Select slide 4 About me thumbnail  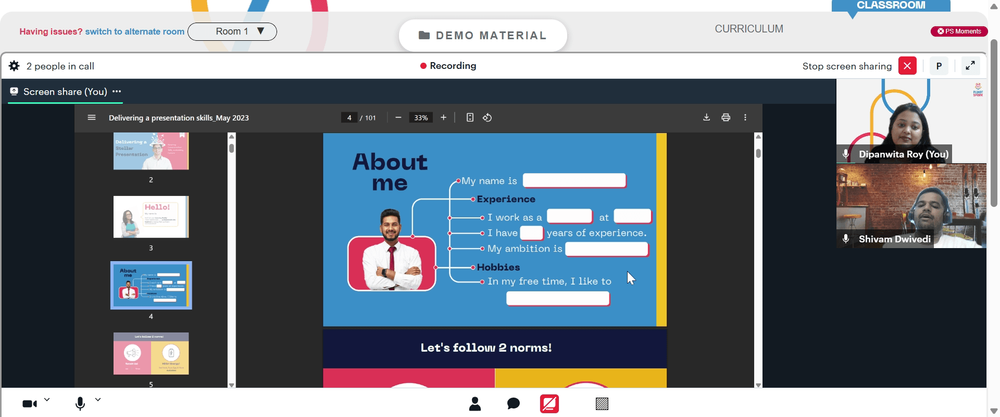click(x=151, y=285)
